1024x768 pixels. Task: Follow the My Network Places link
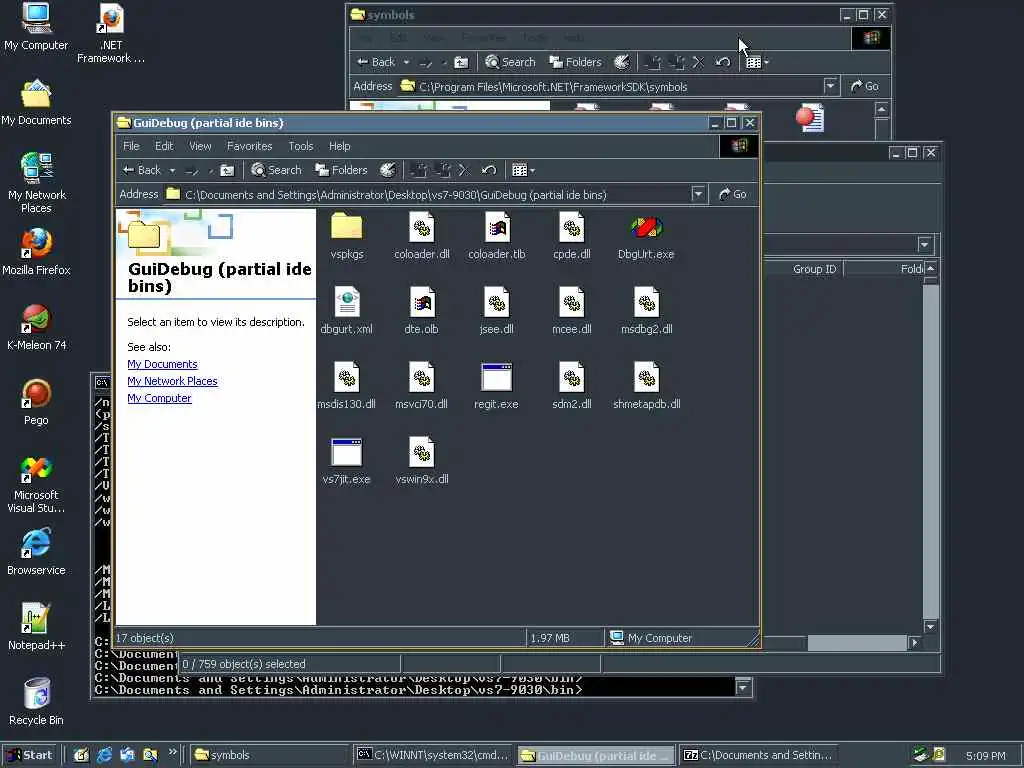(172, 381)
